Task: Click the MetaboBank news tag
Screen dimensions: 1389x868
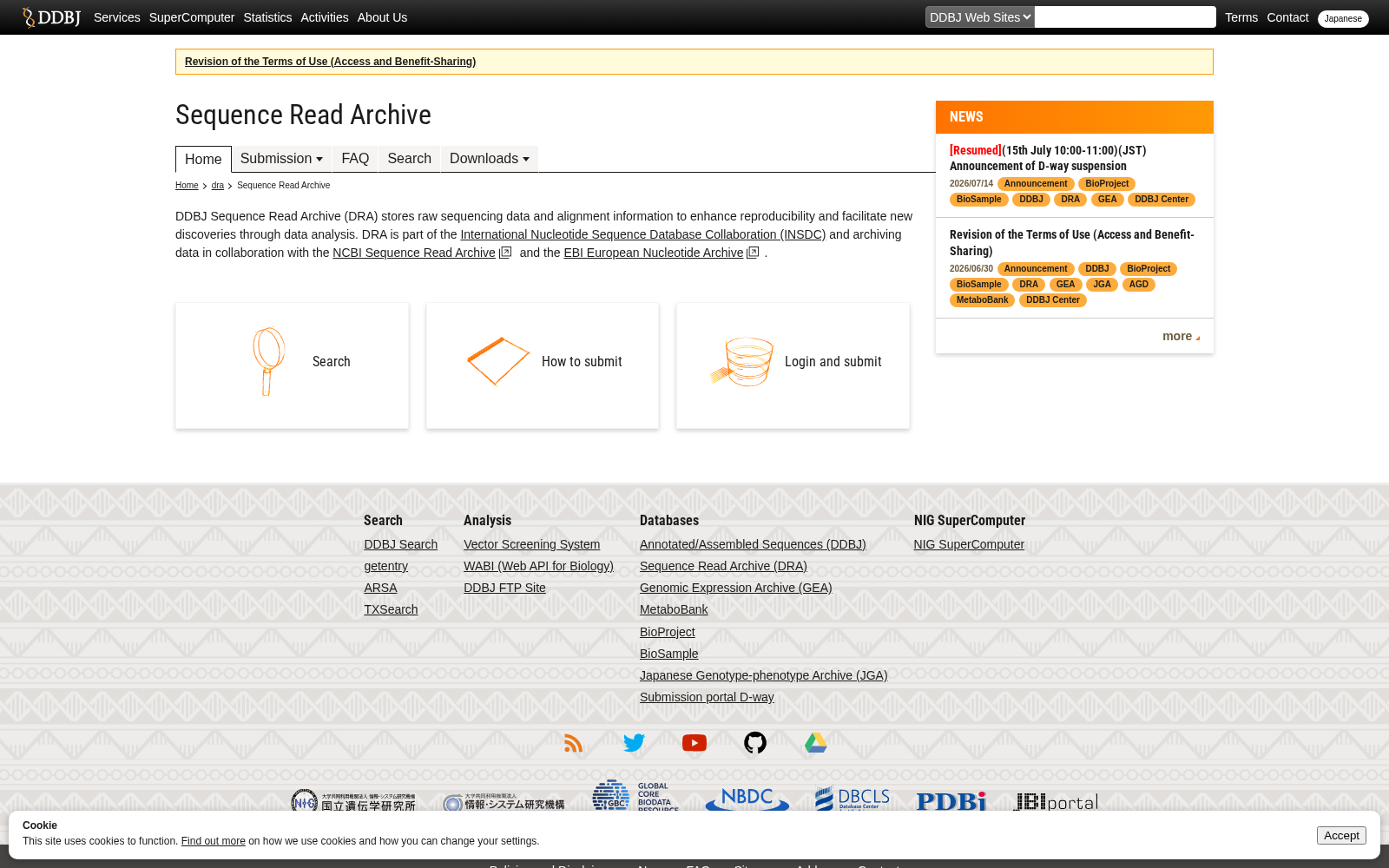Action: coord(983,300)
